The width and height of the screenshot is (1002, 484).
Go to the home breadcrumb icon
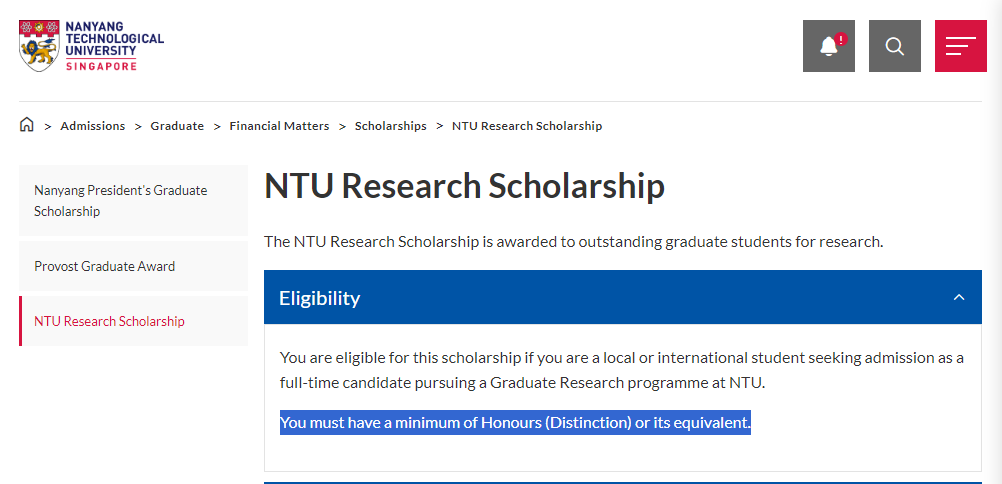point(26,125)
